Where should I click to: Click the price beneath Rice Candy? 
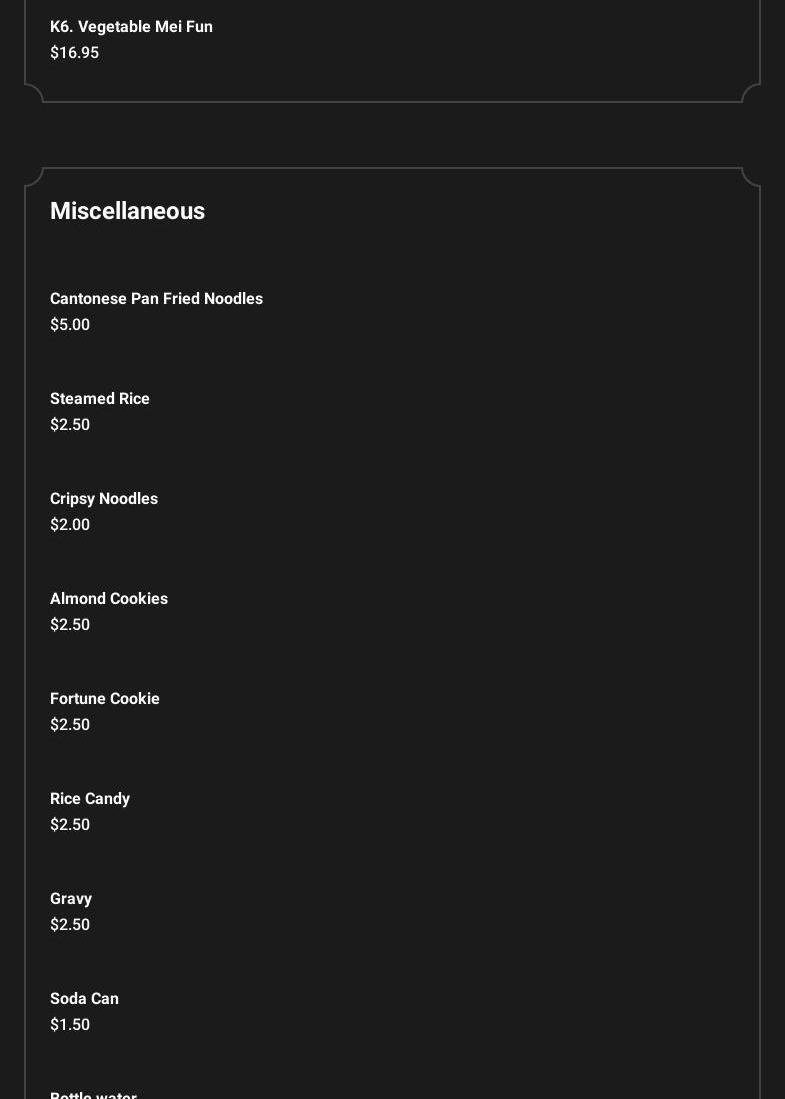pos(70,825)
